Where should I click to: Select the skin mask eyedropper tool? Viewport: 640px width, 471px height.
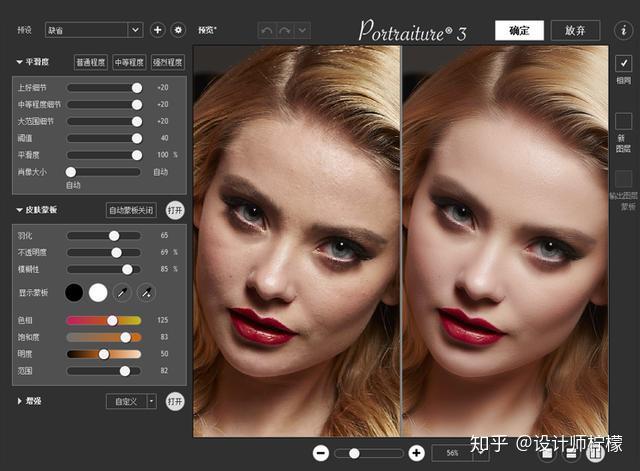123,293
